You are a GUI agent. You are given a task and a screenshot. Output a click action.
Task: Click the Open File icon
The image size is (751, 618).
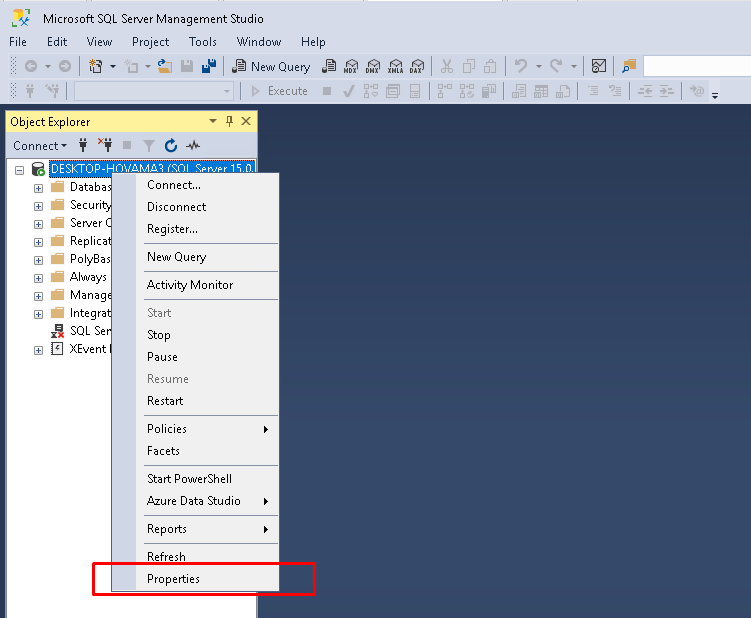click(x=165, y=66)
